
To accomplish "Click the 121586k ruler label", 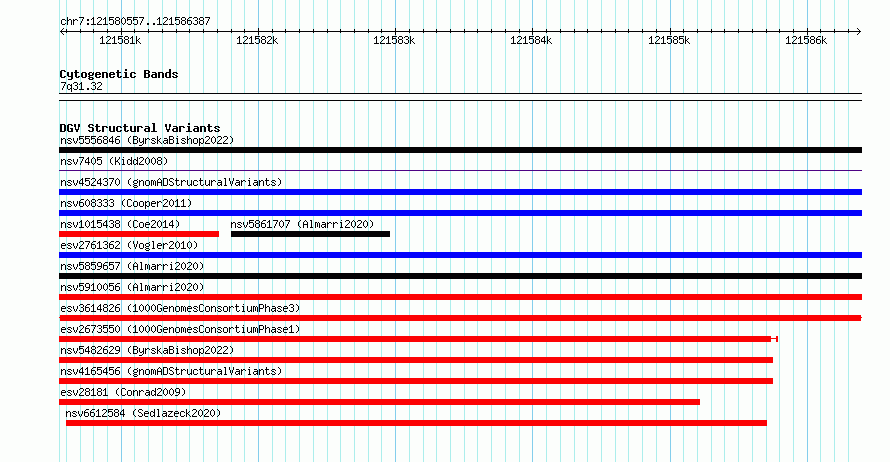I will tap(806, 40).
